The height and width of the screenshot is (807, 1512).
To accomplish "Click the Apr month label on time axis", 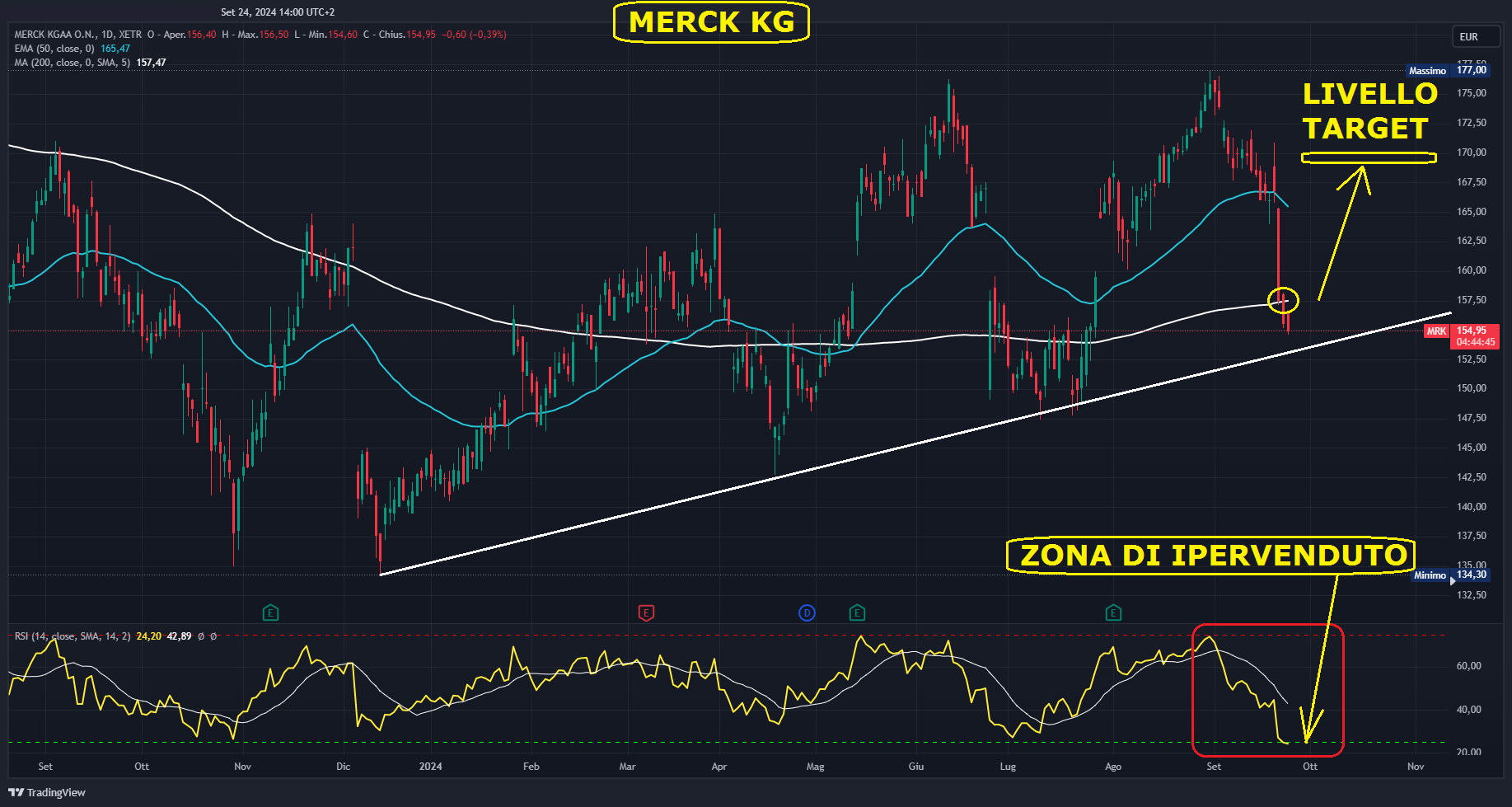I will [719, 767].
